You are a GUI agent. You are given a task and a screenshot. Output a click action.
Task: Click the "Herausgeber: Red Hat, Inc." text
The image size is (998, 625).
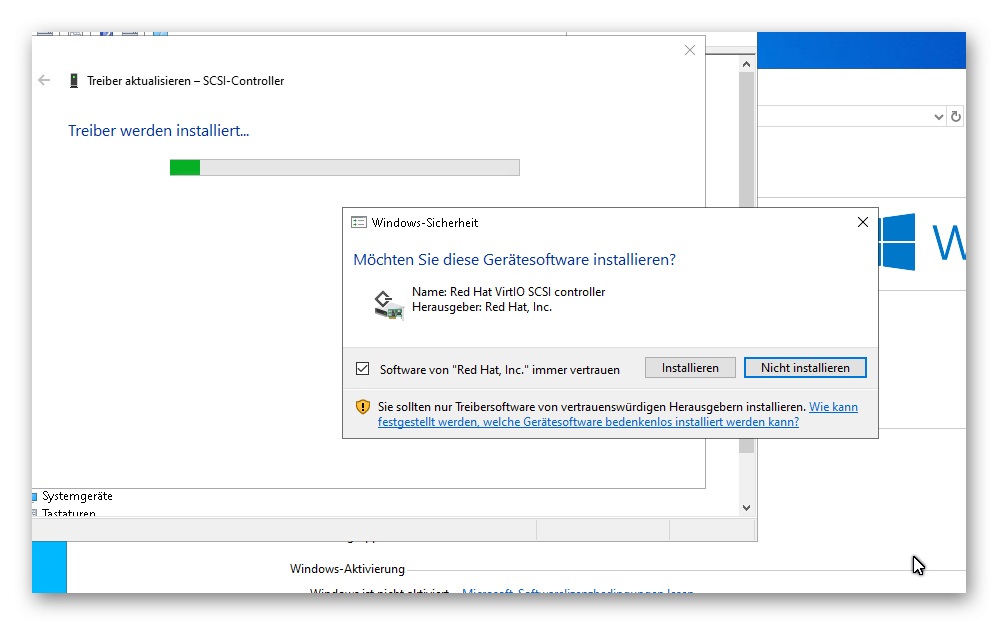click(482, 307)
